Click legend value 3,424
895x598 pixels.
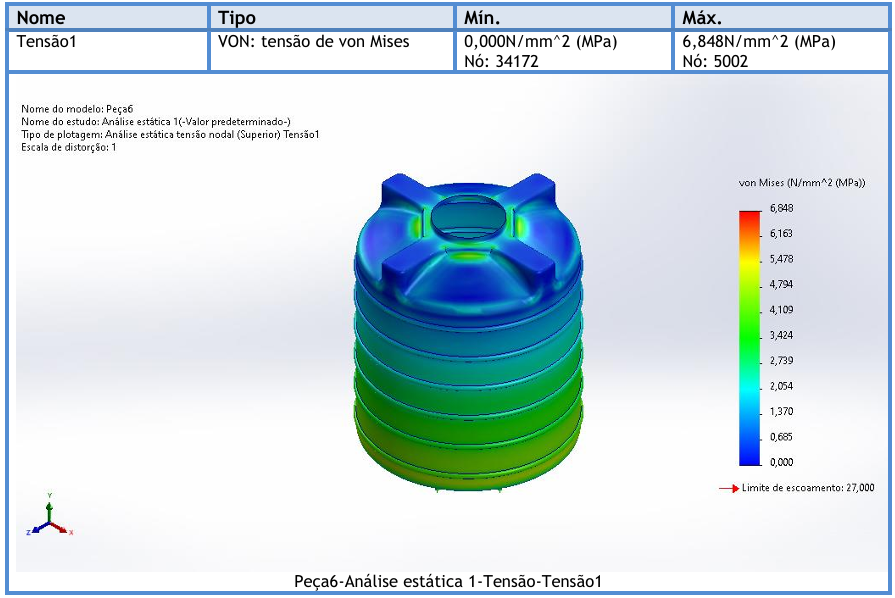point(781,335)
